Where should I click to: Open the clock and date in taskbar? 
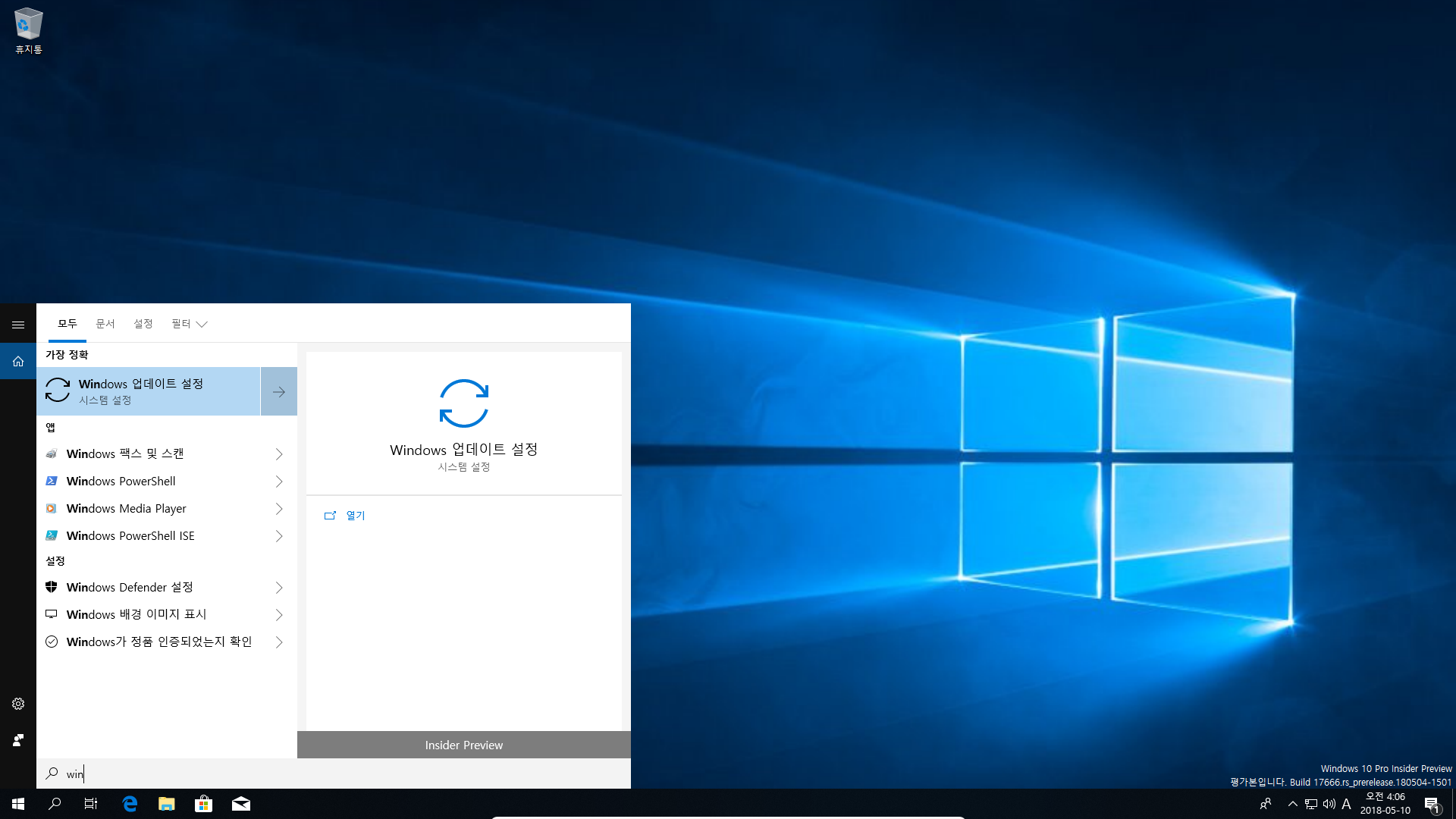point(1385,804)
